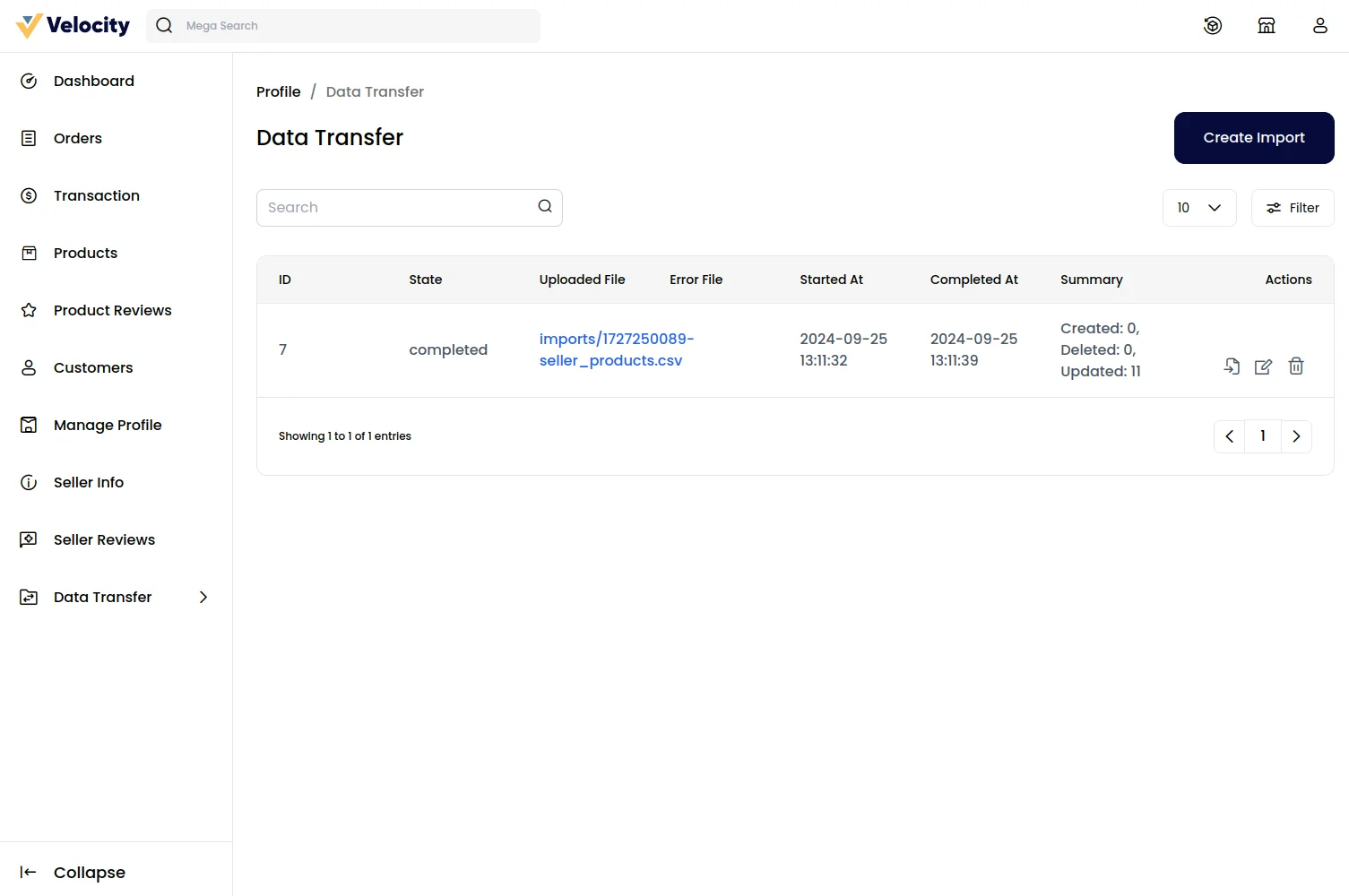
Task: Open the edit icon for import ID 7
Action: click(1263, 366)
